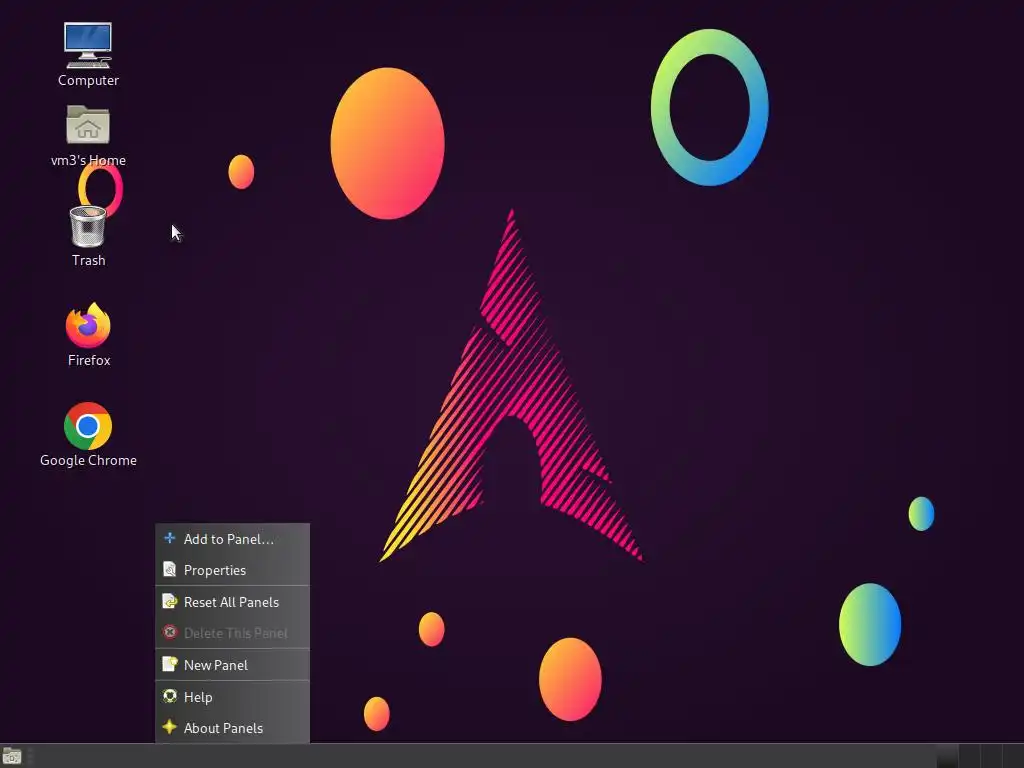Click the greyed-out Delete This Panel entry
1024x768 pixels.
pyautogui.click(x=232, y=633)
